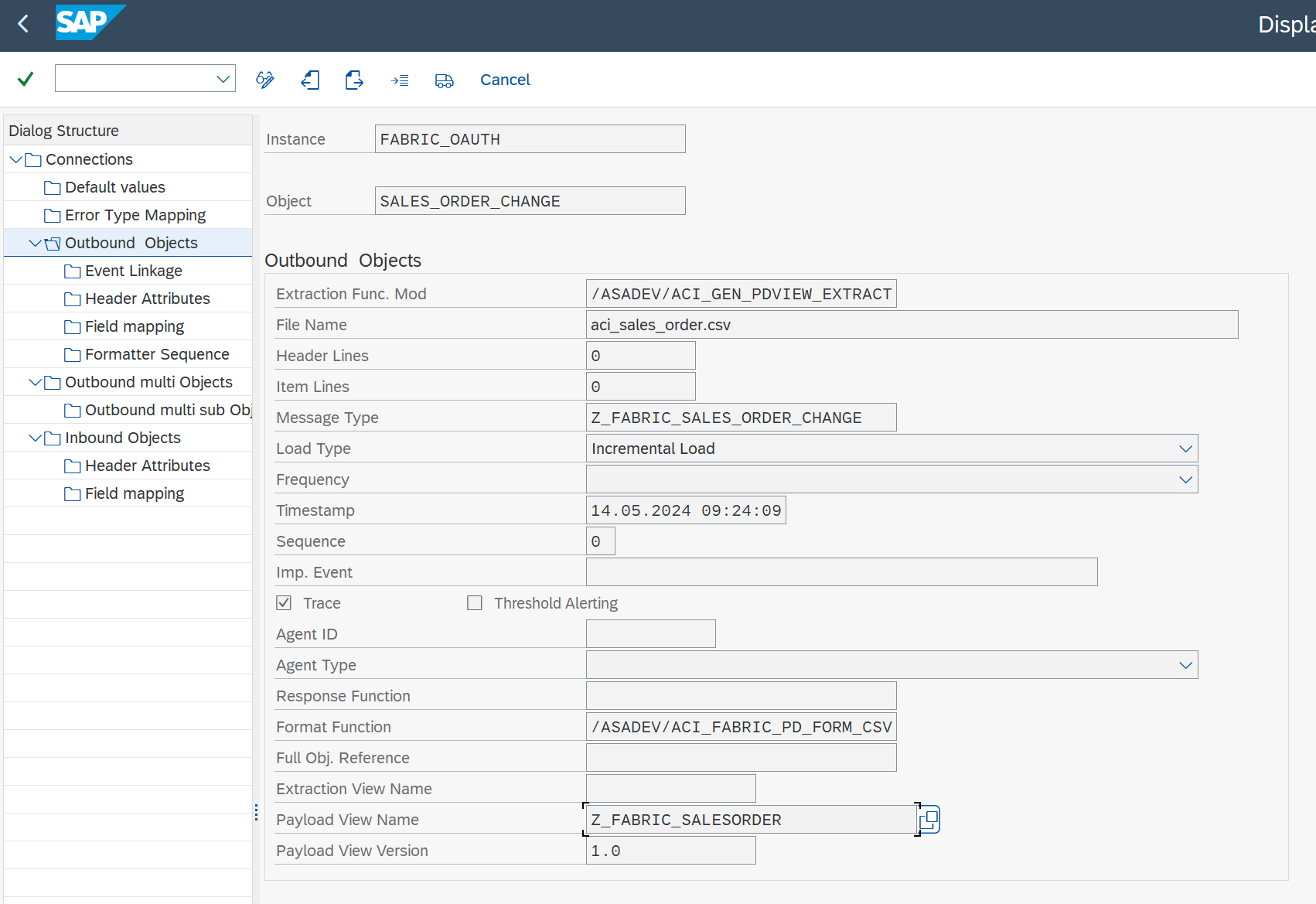Click the Payload View Name field
This screenshot has width=1316, height=904.
751,820
